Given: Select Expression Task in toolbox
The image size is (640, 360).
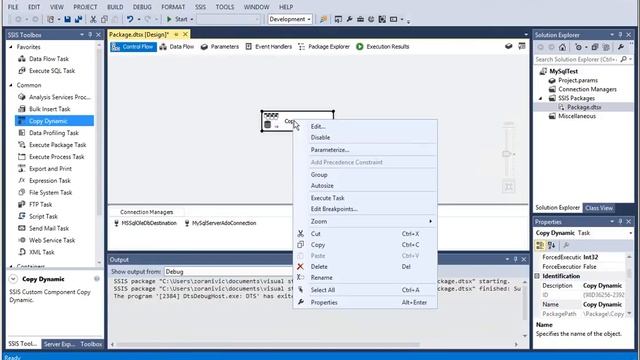Looking at the screenshot, I should (x=50, y=180).
